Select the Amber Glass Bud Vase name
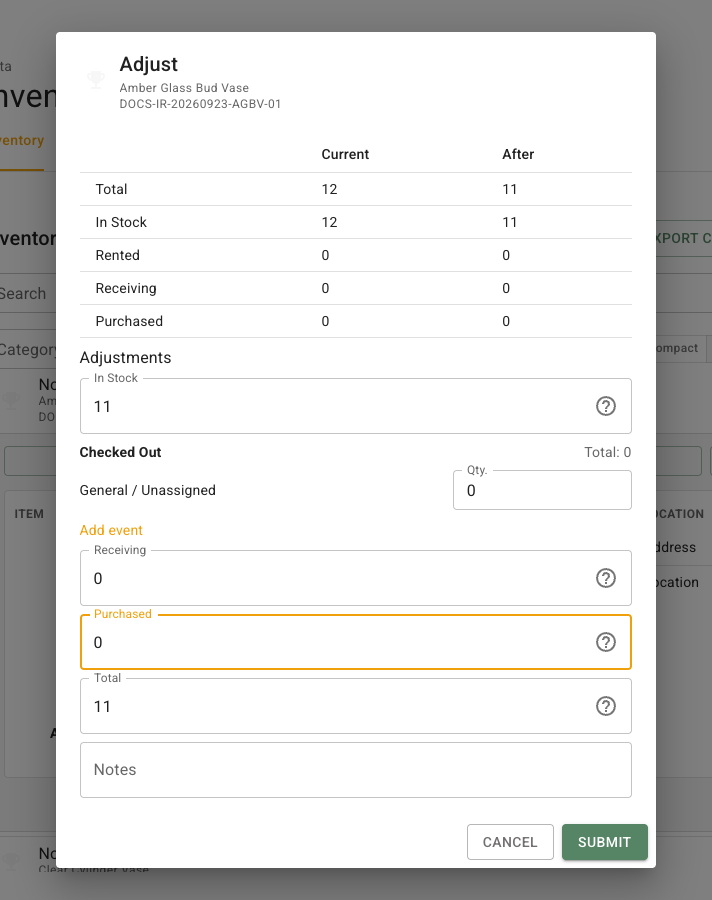The width and height of the screenshot is (712, 900). coord(184,88)
